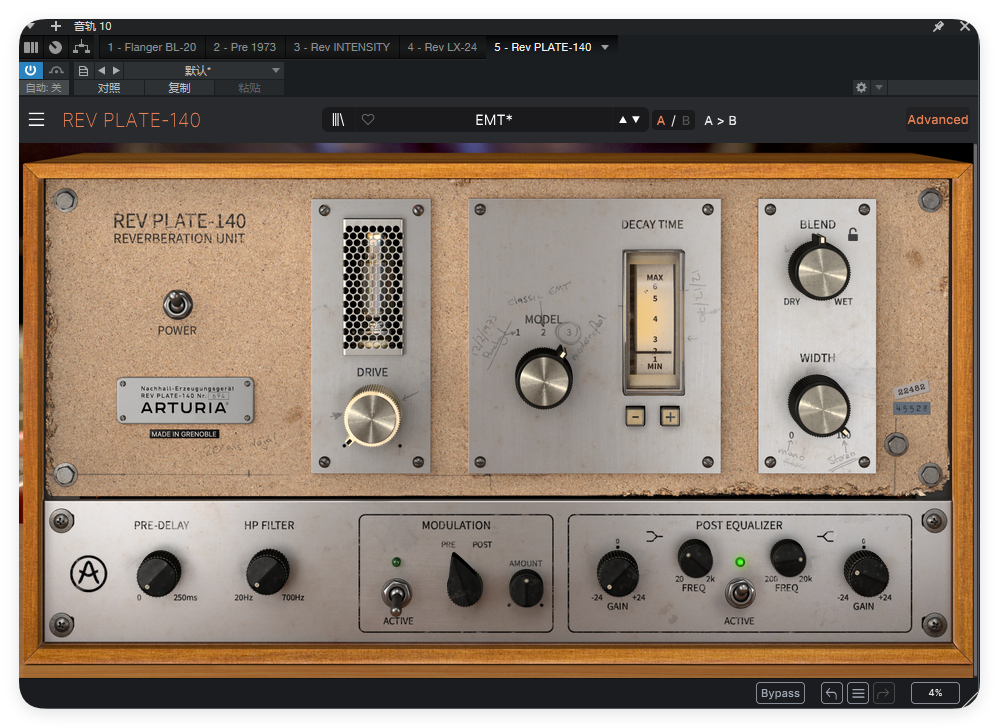Undo the last change with undo arrow

coord(831,692)
